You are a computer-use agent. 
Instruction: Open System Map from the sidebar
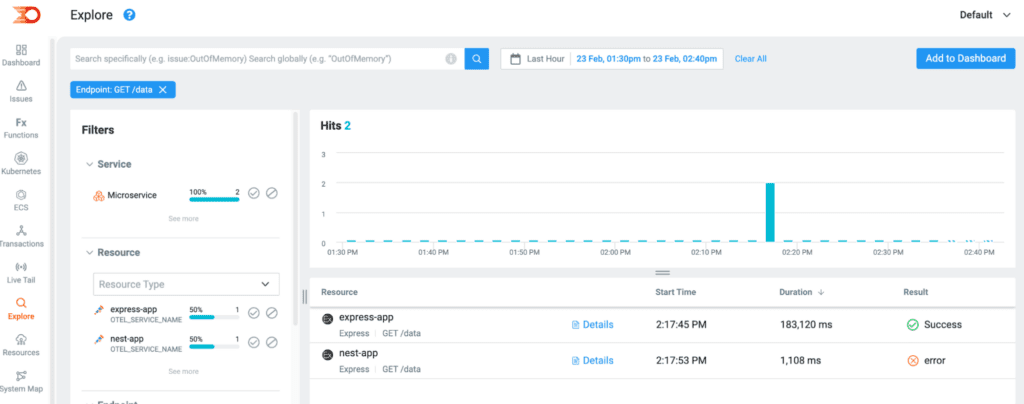click(21, 381)
